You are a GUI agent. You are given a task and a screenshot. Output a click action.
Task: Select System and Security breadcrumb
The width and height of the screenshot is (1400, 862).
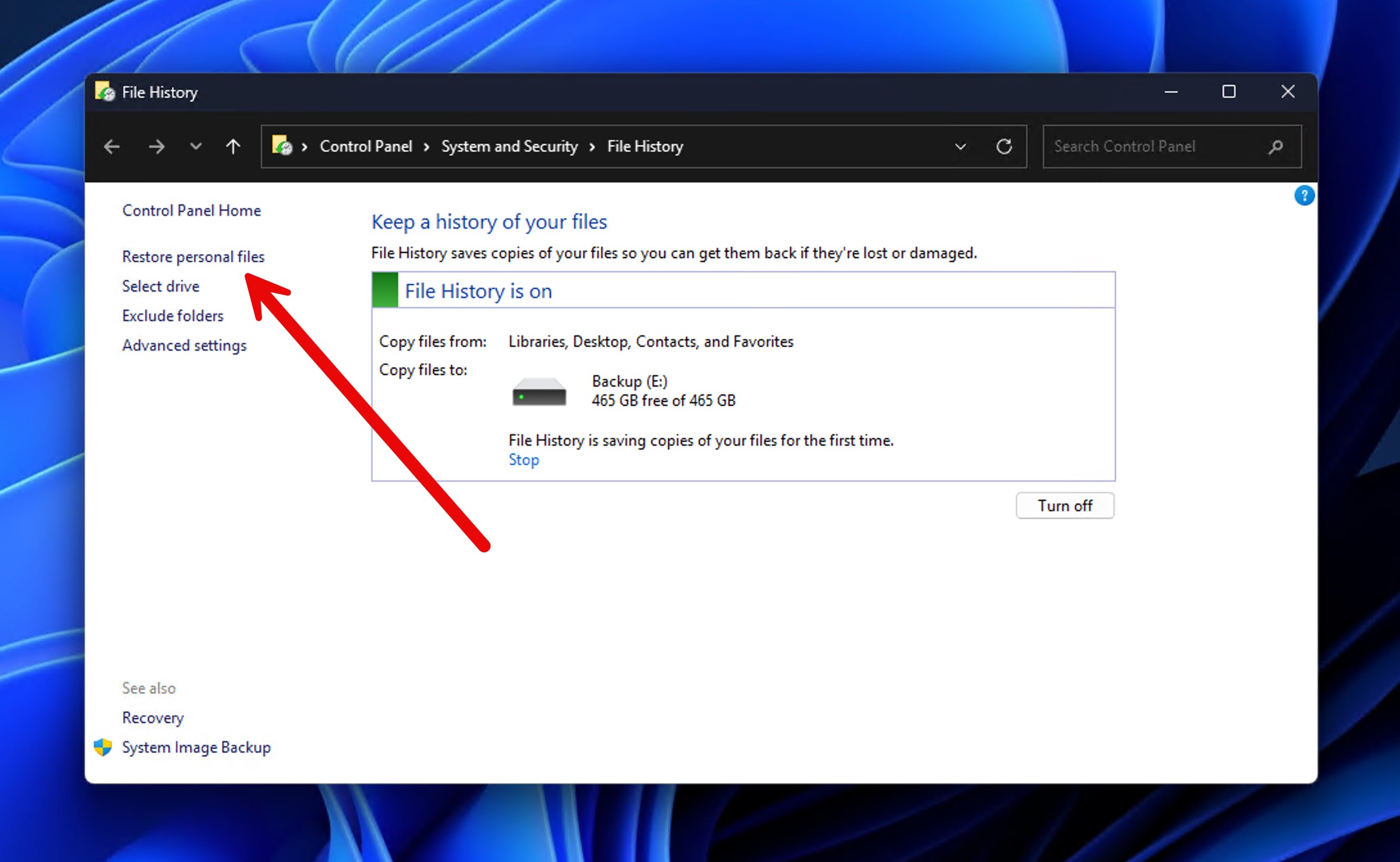pos(509,146)
